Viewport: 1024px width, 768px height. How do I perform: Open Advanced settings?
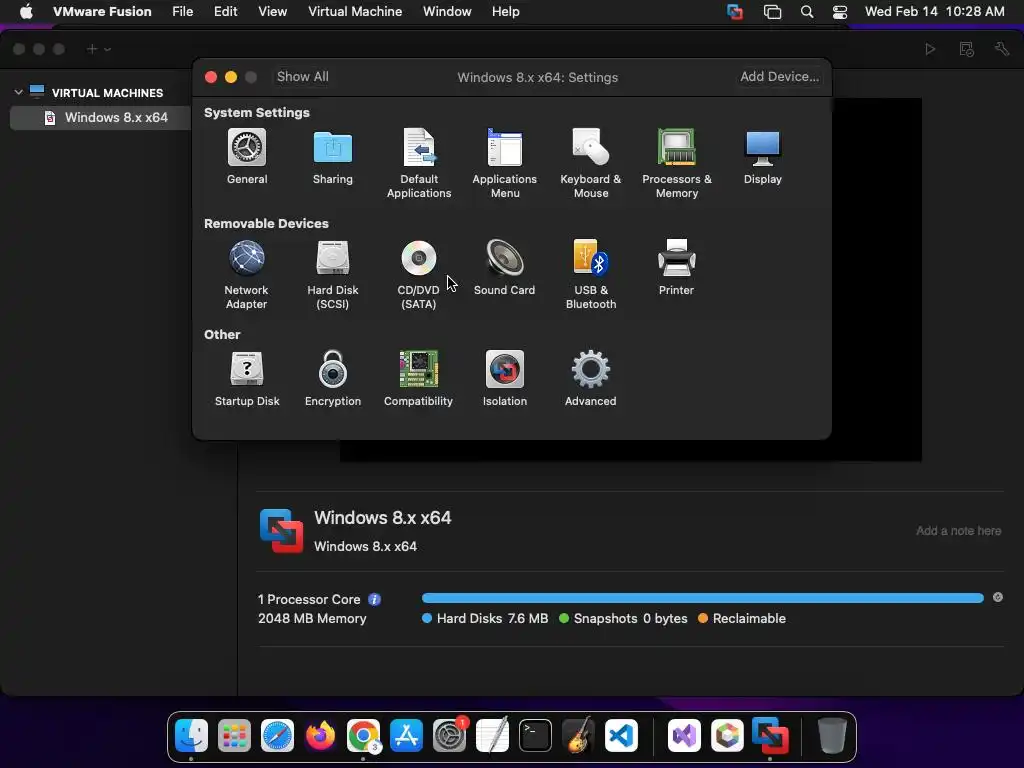[x=590, y=379]
